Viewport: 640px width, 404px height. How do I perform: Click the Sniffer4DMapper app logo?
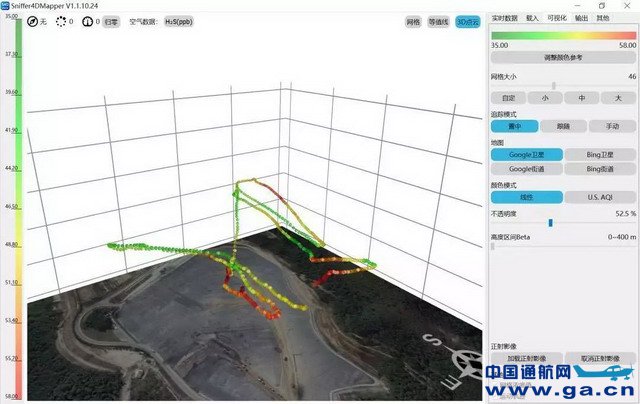point(7,5)
